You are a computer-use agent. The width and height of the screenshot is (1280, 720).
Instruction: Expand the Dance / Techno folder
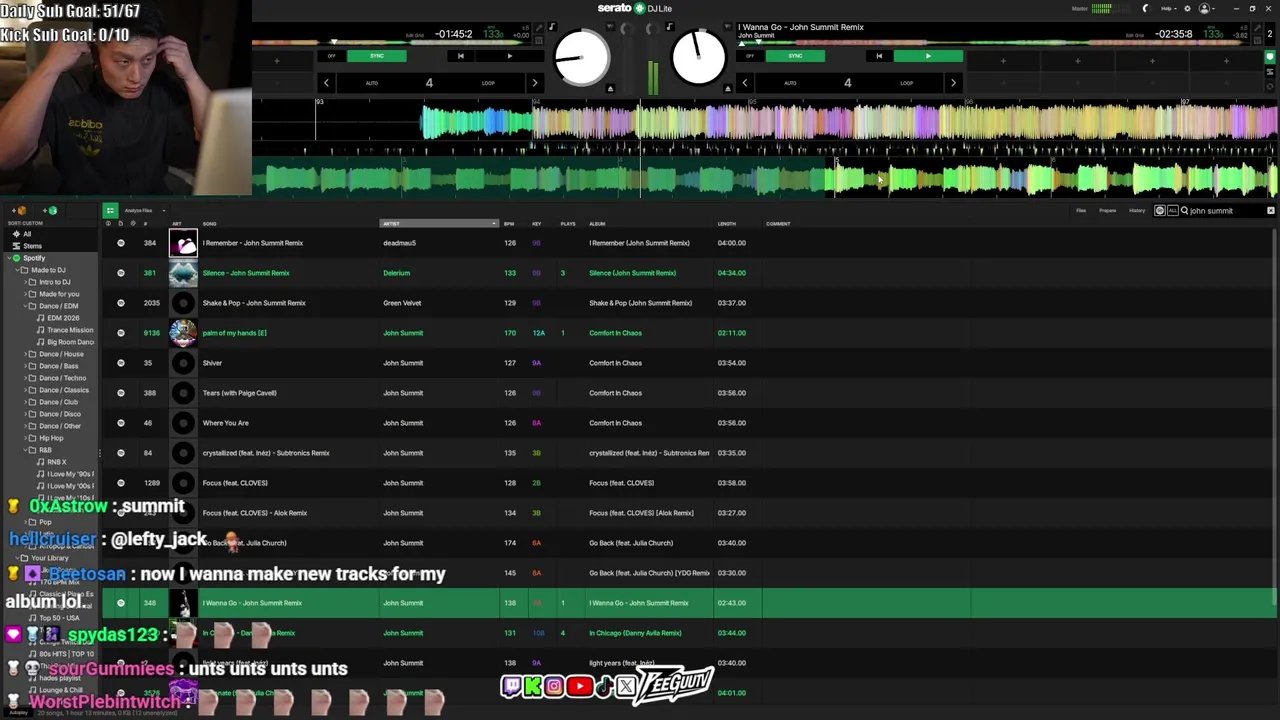[24, 378]
